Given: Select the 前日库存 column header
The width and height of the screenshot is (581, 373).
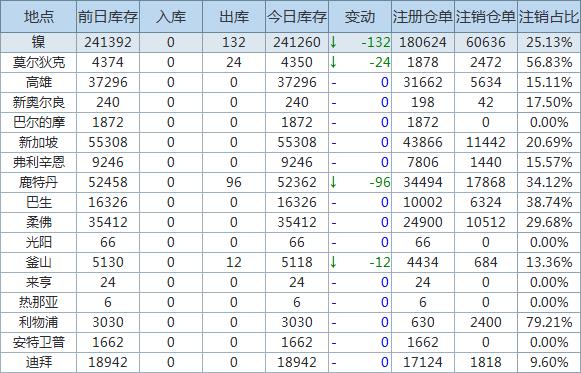Looking at the screenshot, I should tap(108, 17).
